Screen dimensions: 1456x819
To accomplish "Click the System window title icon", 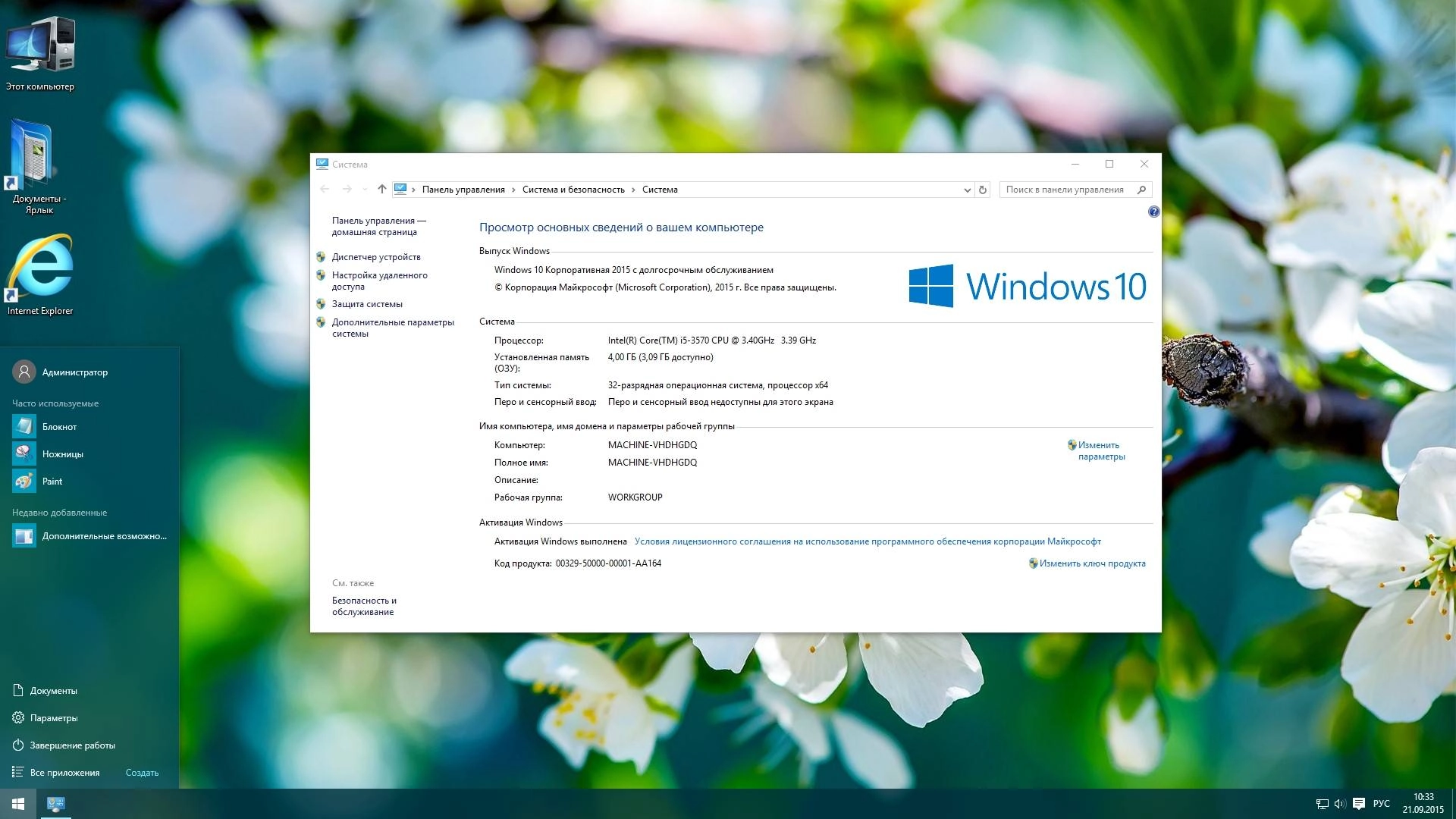I will pos(322,164).
